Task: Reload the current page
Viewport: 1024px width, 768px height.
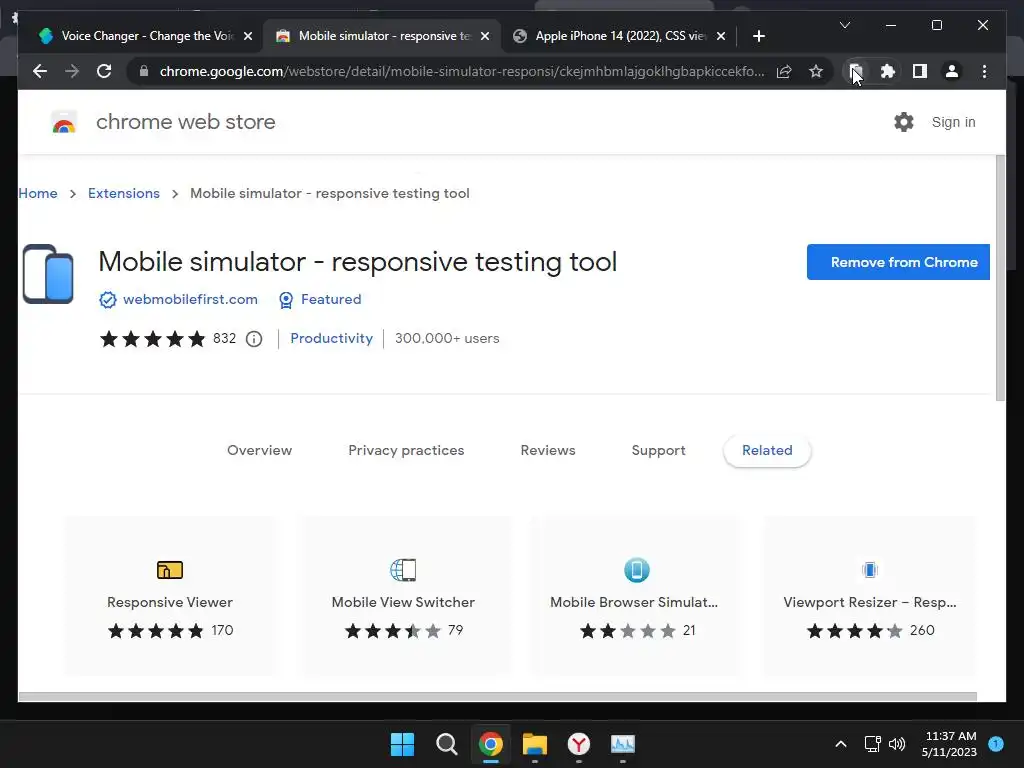Action: click(x=104, y=71)
